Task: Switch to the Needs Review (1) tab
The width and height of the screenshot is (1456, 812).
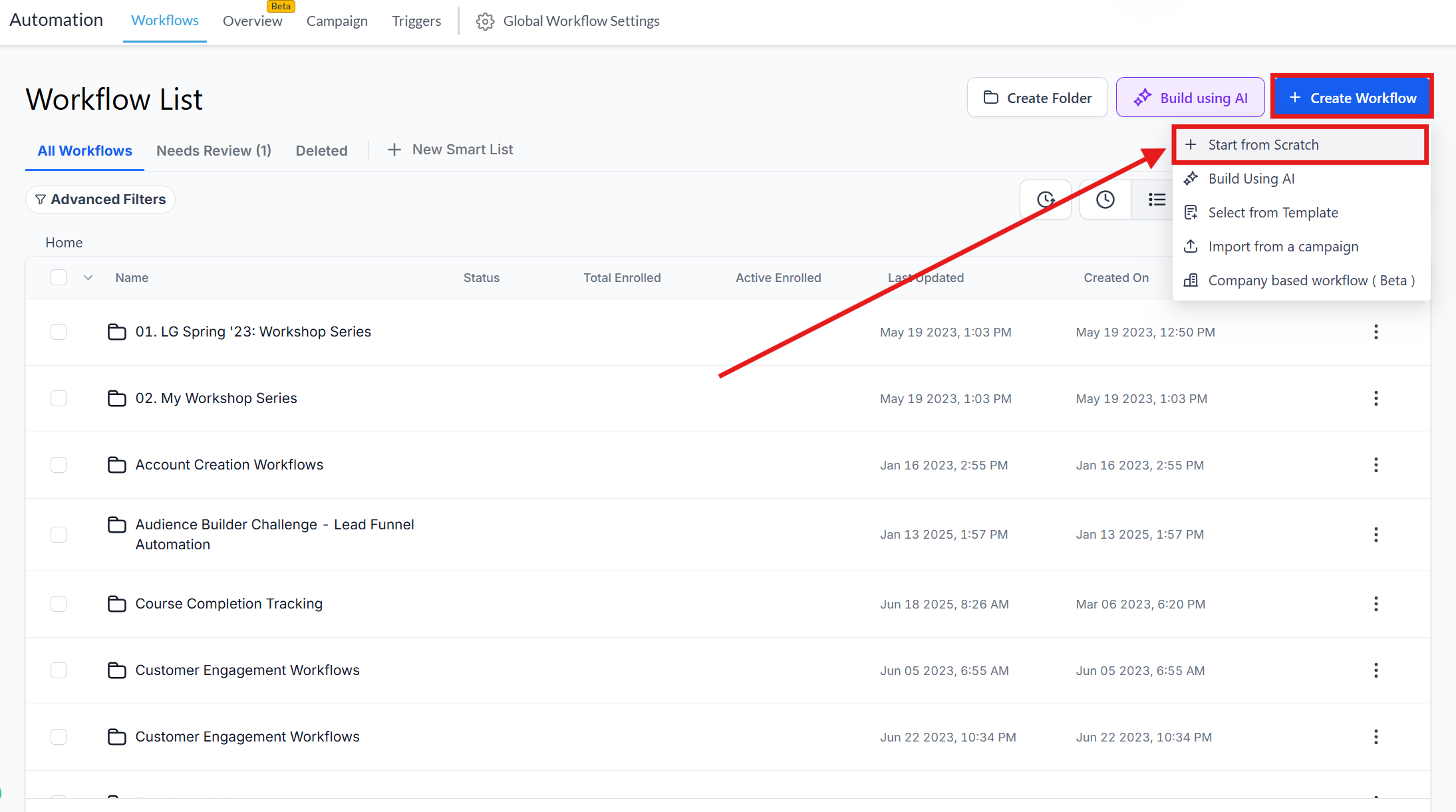Action: 214,151
